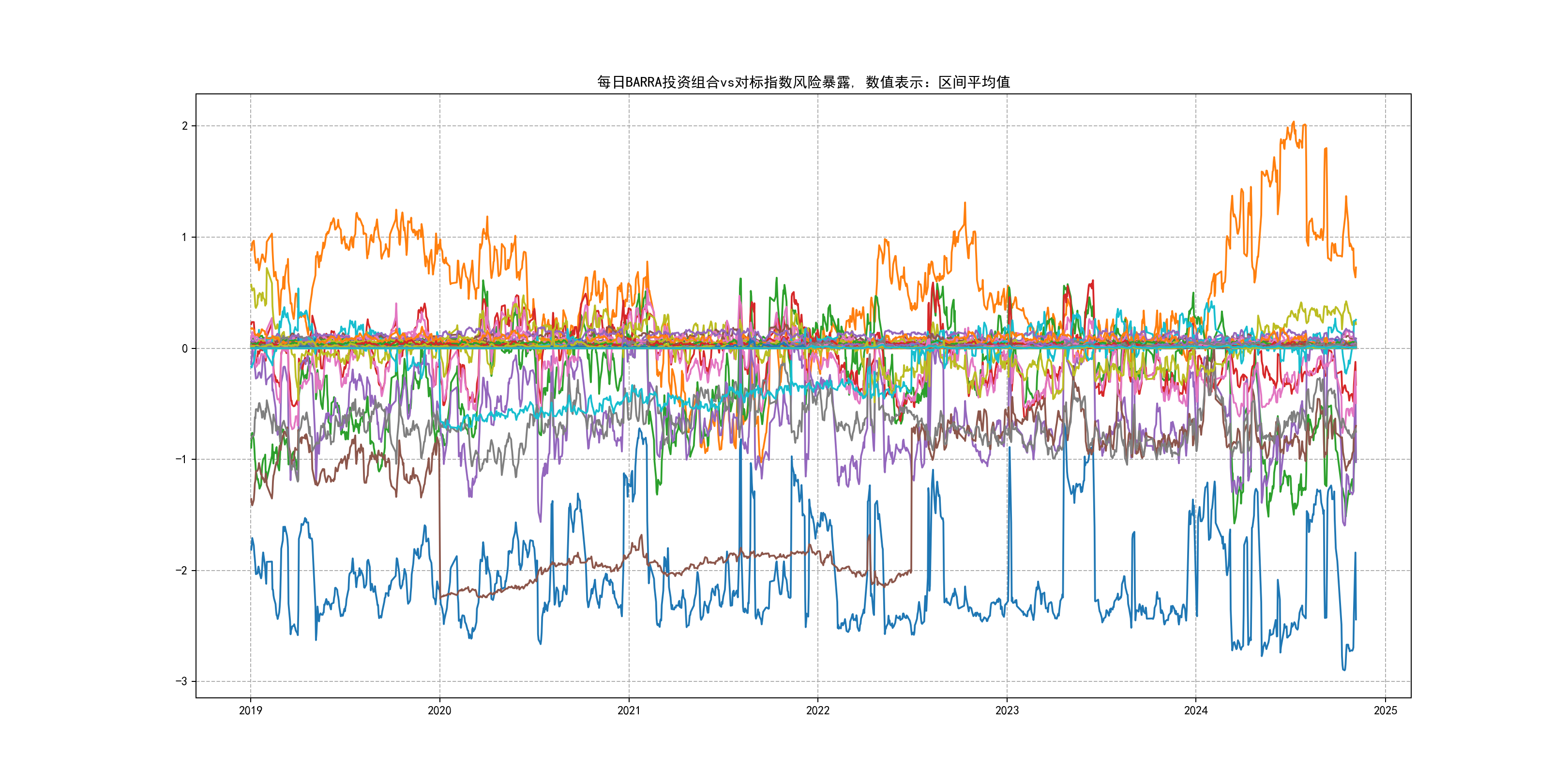Click the 2019 x-axis tick label
1568x784 pixels.
250,710
